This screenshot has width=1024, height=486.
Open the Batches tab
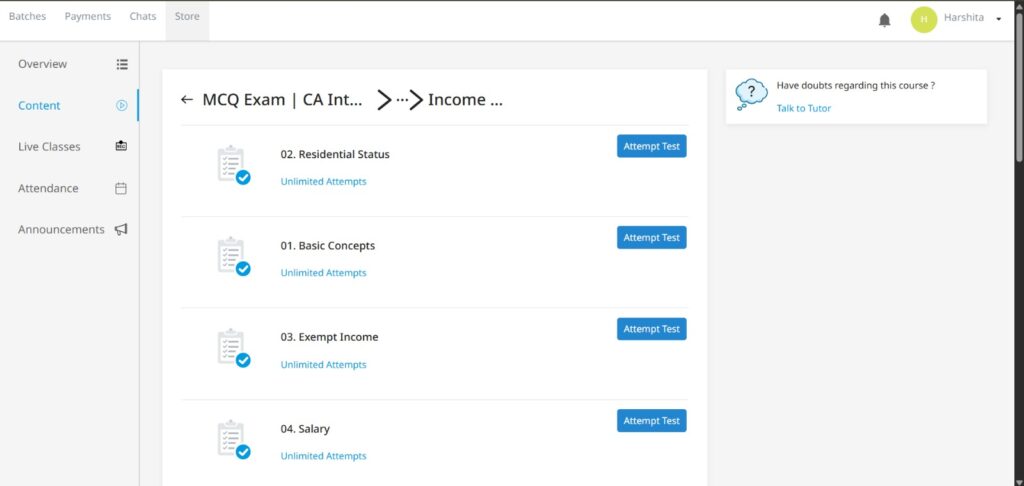pos(28,17)
